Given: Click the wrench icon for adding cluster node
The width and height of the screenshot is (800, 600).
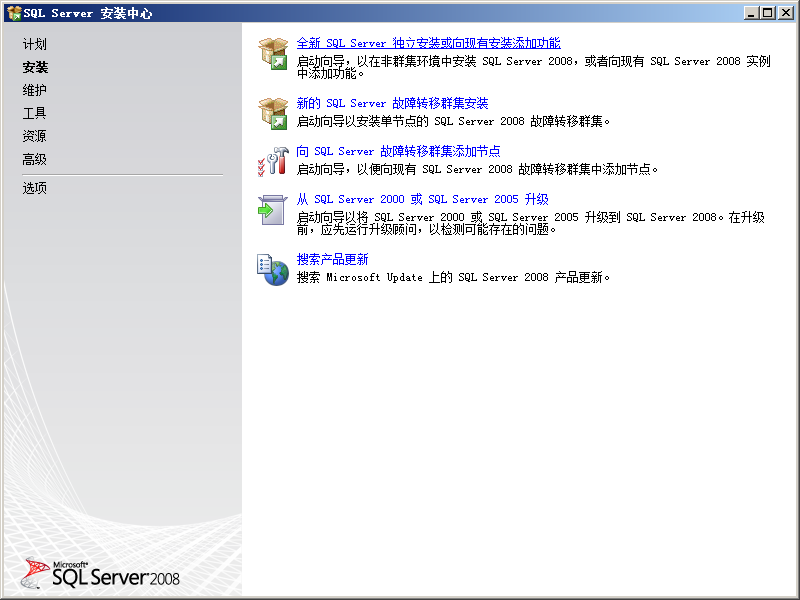Looking at the screenshot, I should (x=273, y=161).
